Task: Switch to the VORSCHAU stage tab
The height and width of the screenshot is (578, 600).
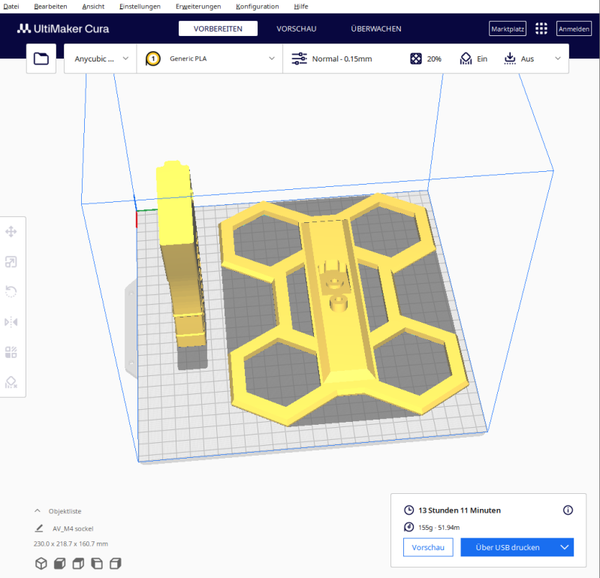Action: click(296, 29)
